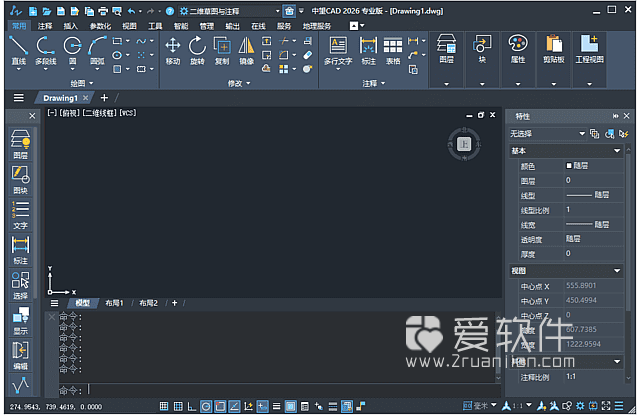
Task: Click the [二维线框] visual style label
Action: (x=100, y=113)
